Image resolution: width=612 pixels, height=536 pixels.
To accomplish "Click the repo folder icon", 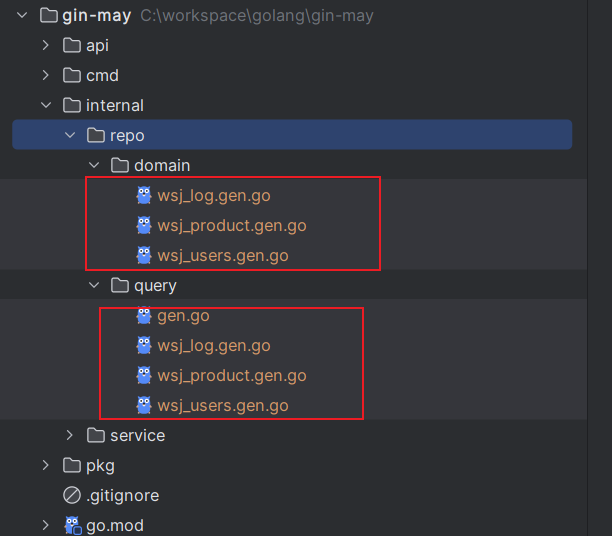I will pos(96,135).
